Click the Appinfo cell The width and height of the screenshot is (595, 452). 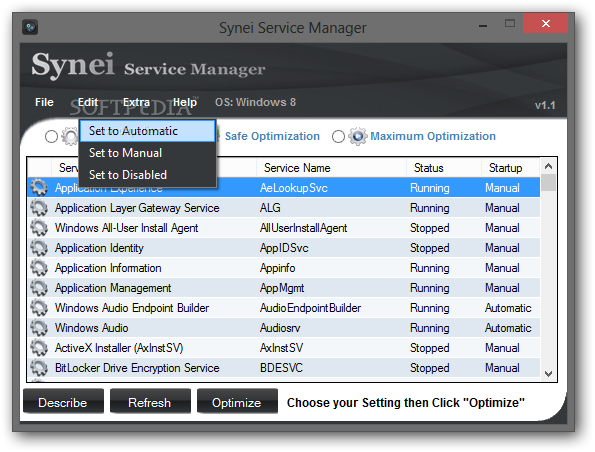pyautogui.click(x=277, y=268)
